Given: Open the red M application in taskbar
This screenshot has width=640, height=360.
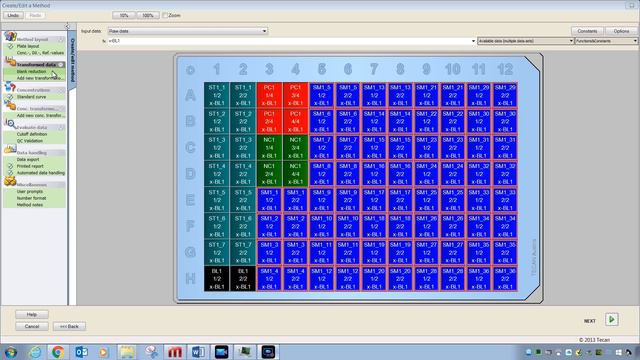Looking at the screenshot, I should (175, 352).
